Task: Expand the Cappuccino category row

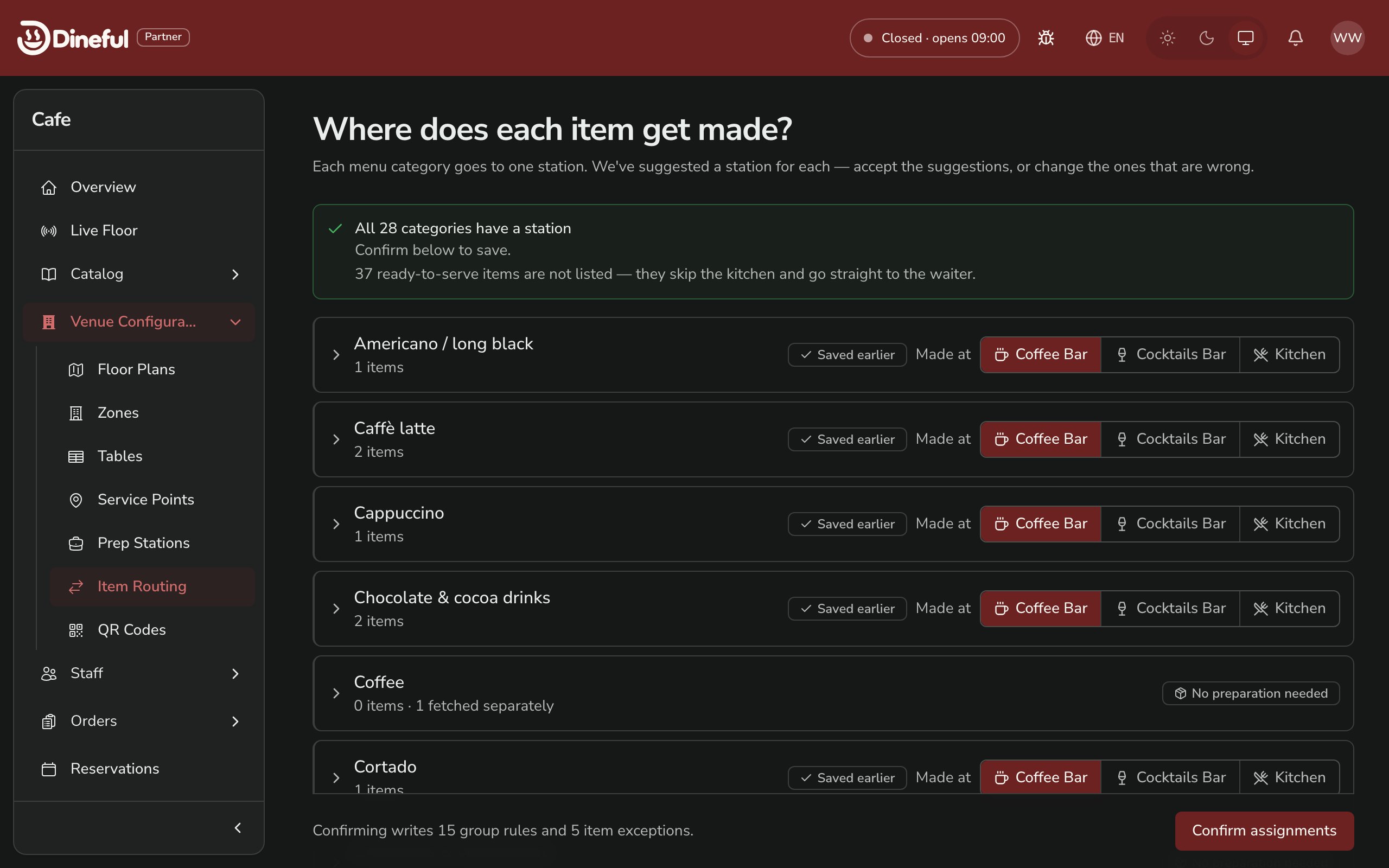Action: pyautogui.click(x=336, y=524)
